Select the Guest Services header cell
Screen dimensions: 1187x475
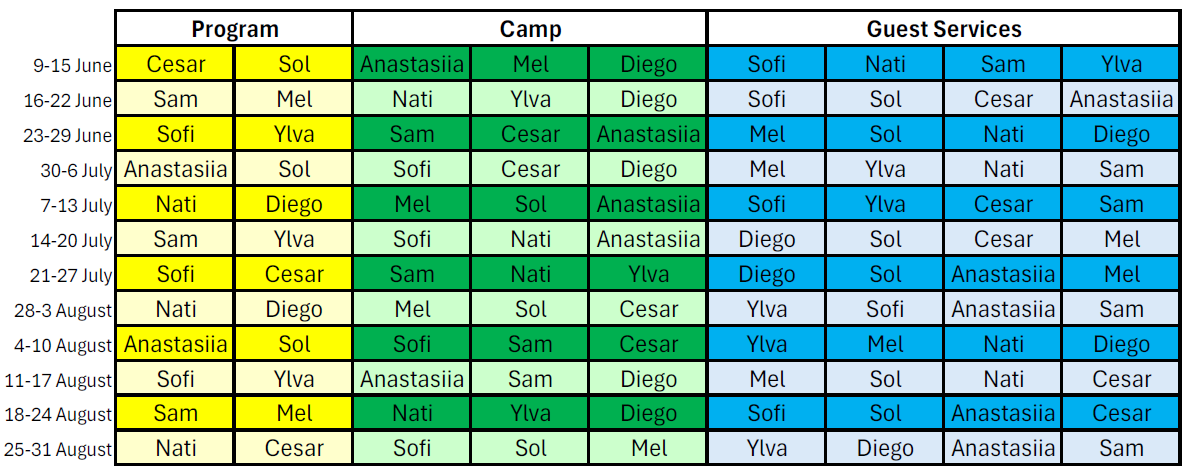point(943,29)
